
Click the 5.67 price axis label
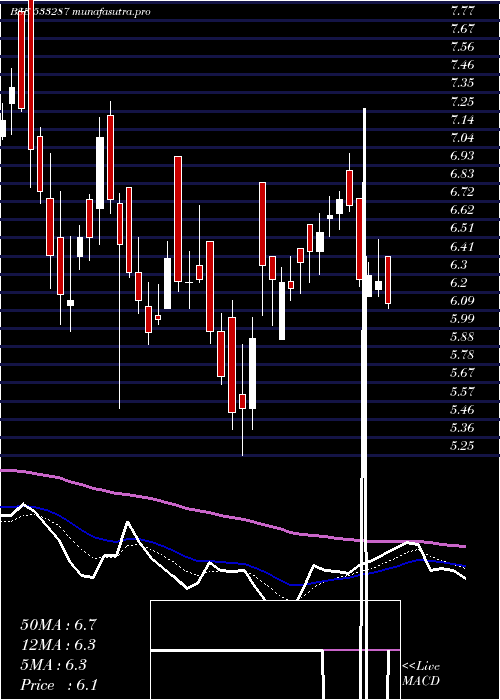click(x=462, y=373)
